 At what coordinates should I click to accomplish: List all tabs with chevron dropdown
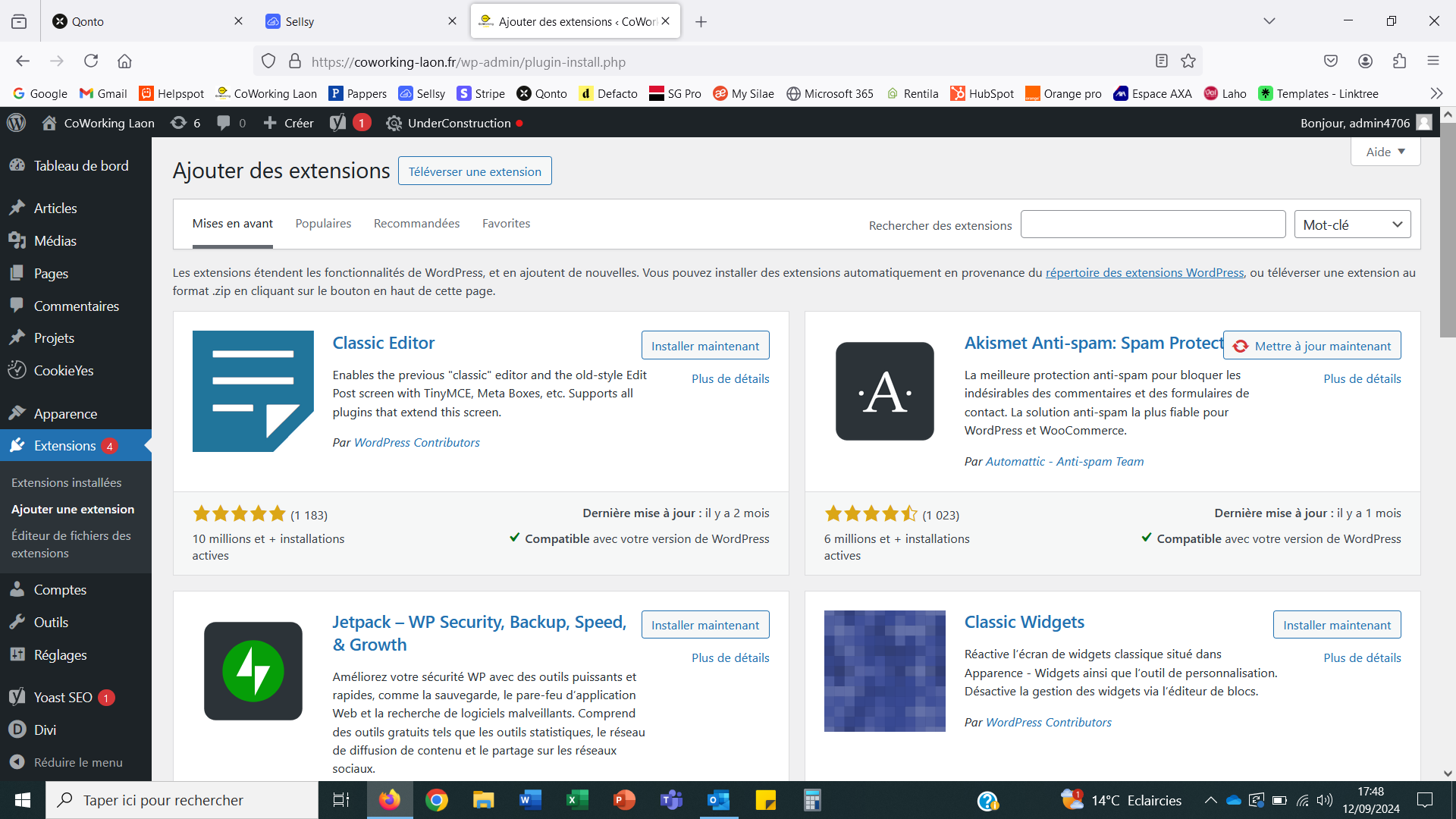(1269, 21)
